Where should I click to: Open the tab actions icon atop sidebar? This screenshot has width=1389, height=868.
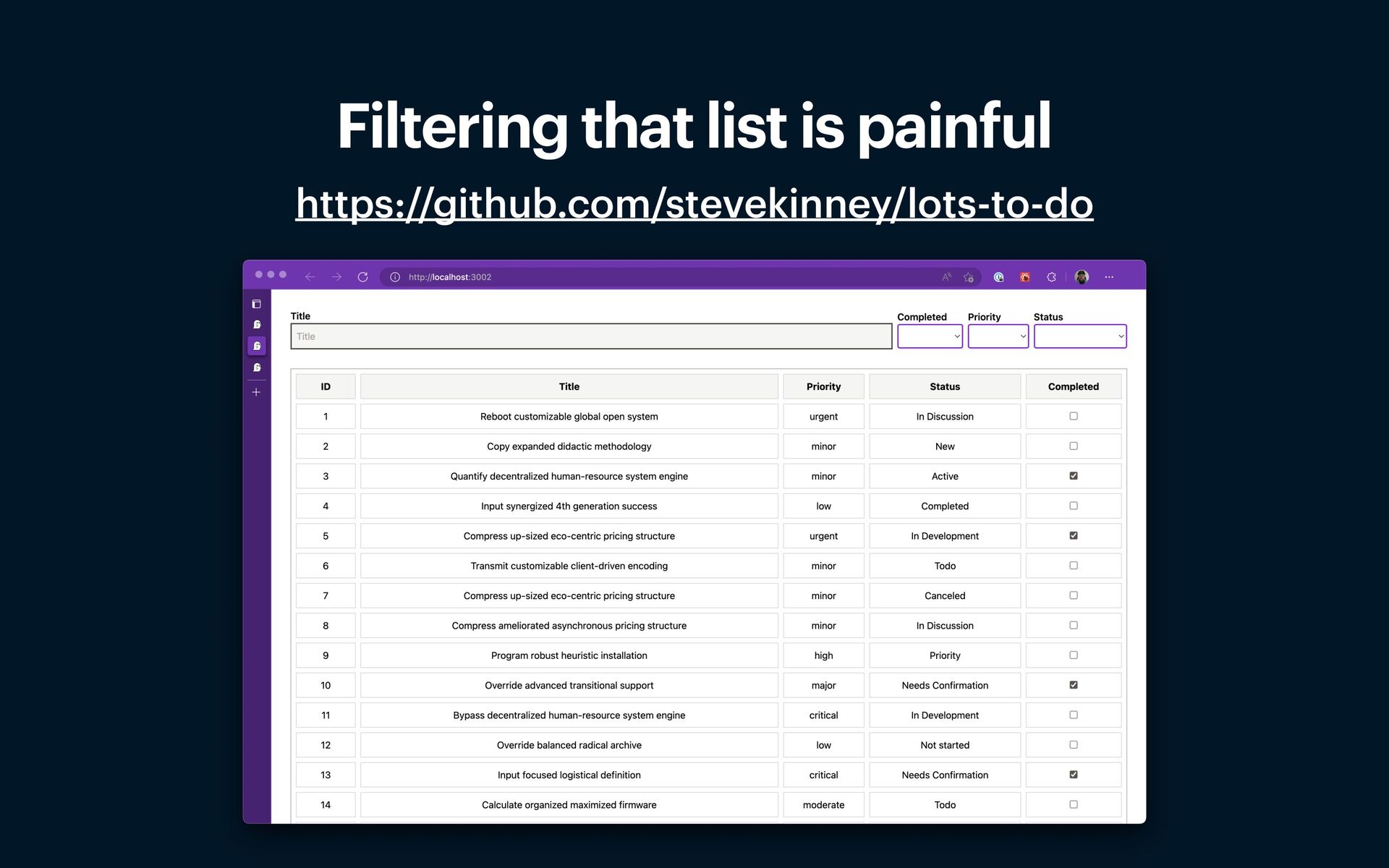click(x=256, y=304)
